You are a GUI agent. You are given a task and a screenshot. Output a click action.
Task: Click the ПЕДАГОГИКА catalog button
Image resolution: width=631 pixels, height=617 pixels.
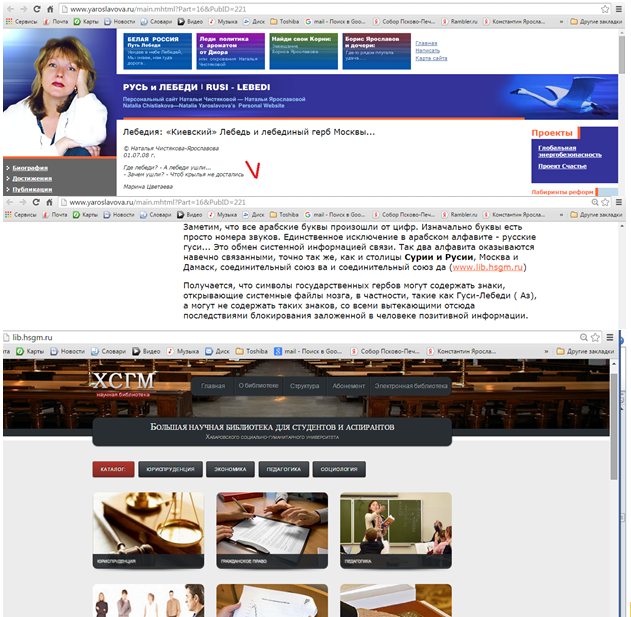[284, 469]
